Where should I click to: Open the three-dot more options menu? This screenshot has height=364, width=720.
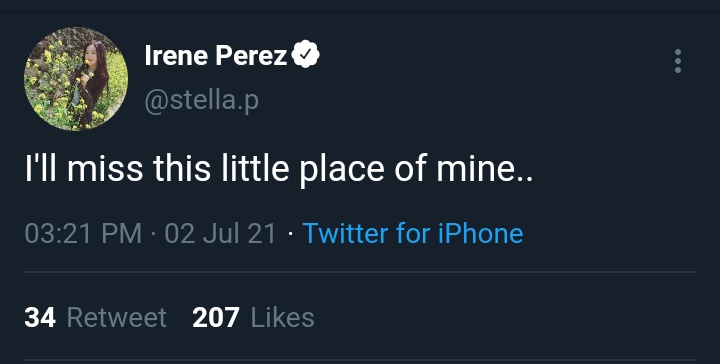678,61
